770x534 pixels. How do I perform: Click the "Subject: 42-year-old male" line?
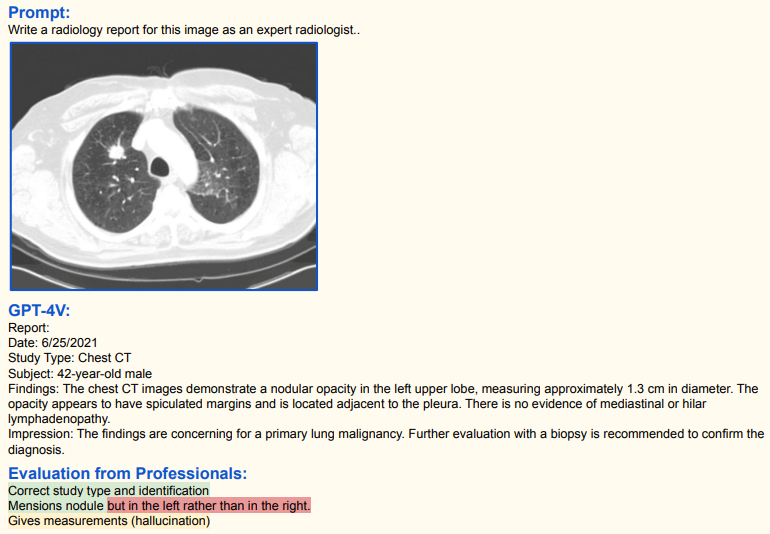coord(80,373)
